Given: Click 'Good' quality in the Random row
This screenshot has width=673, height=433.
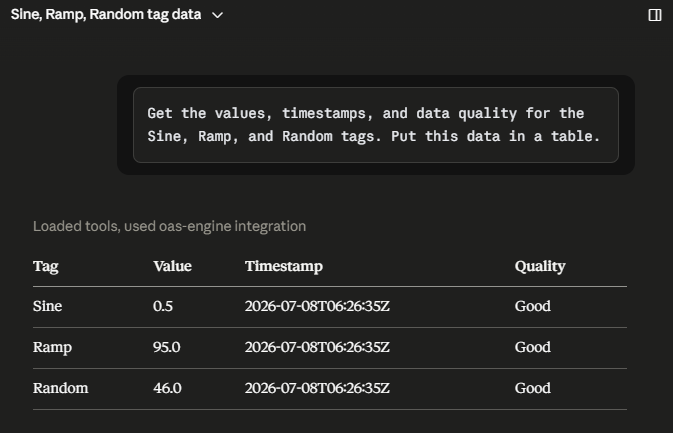Looking at the screenshot, I should (x=533, y=388).
